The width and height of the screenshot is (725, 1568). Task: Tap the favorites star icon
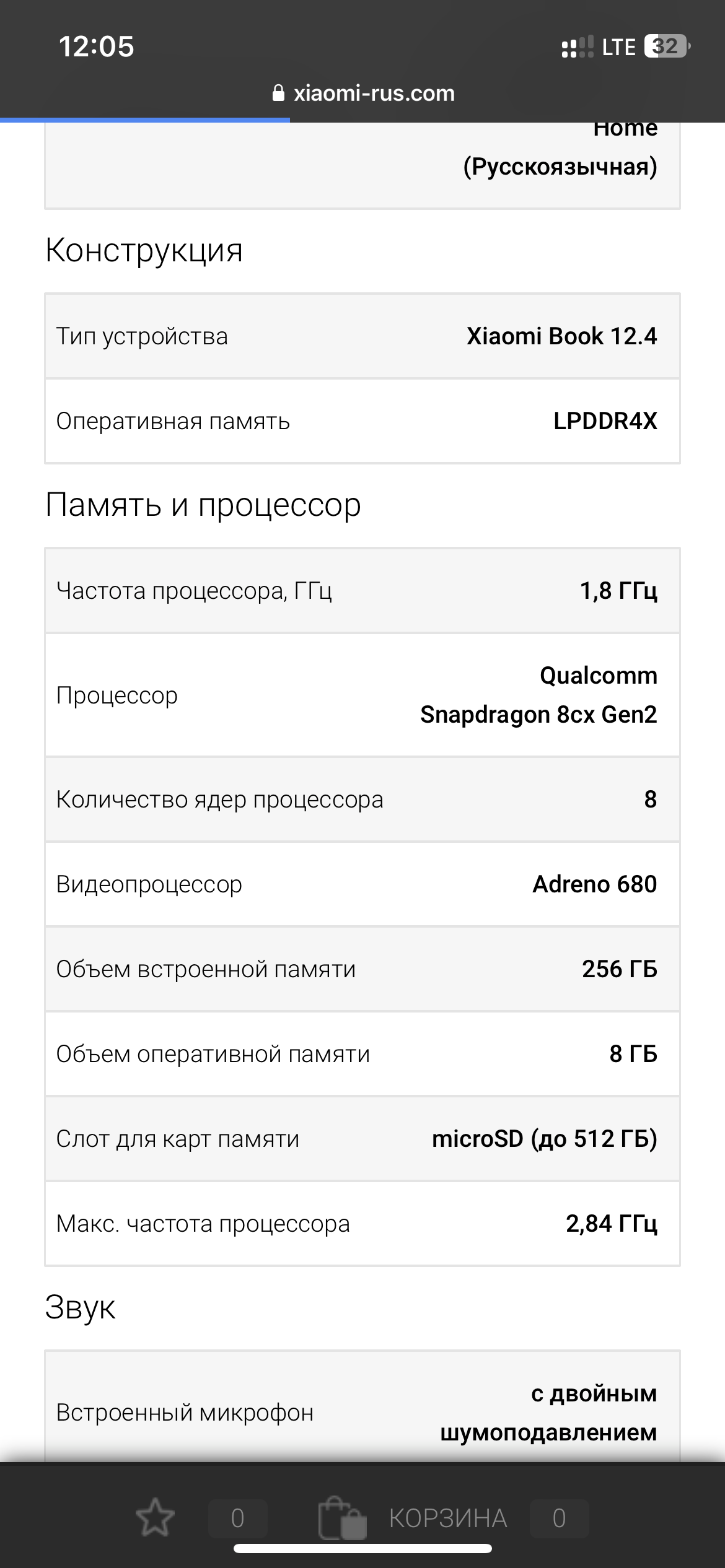pyautogui.click(x=155, y=1517)
